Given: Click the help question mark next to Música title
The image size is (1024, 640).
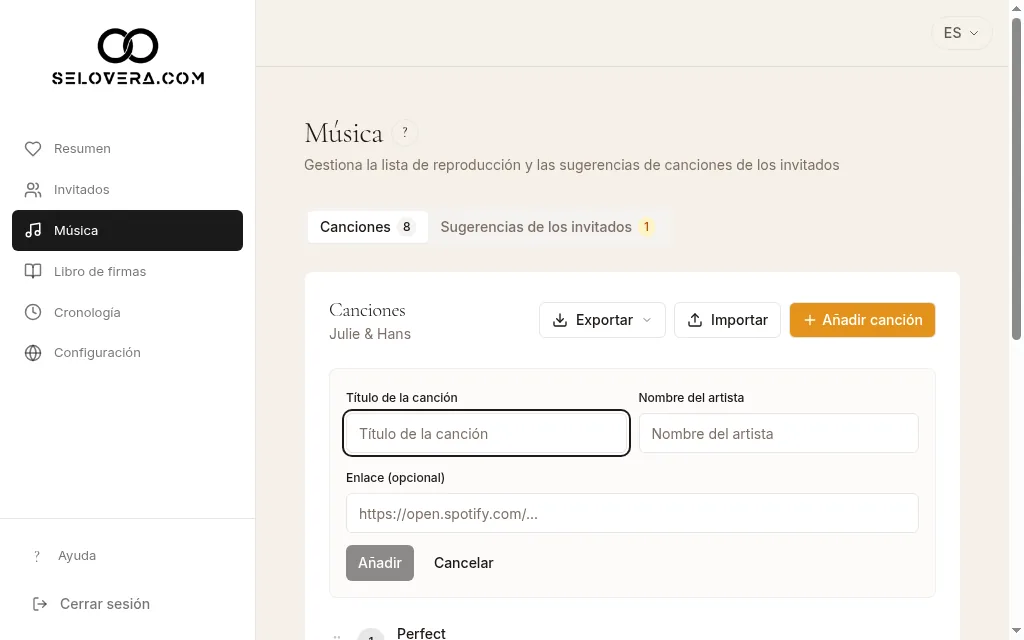Looking at the screenshot, I should click(x=405, y=133).
